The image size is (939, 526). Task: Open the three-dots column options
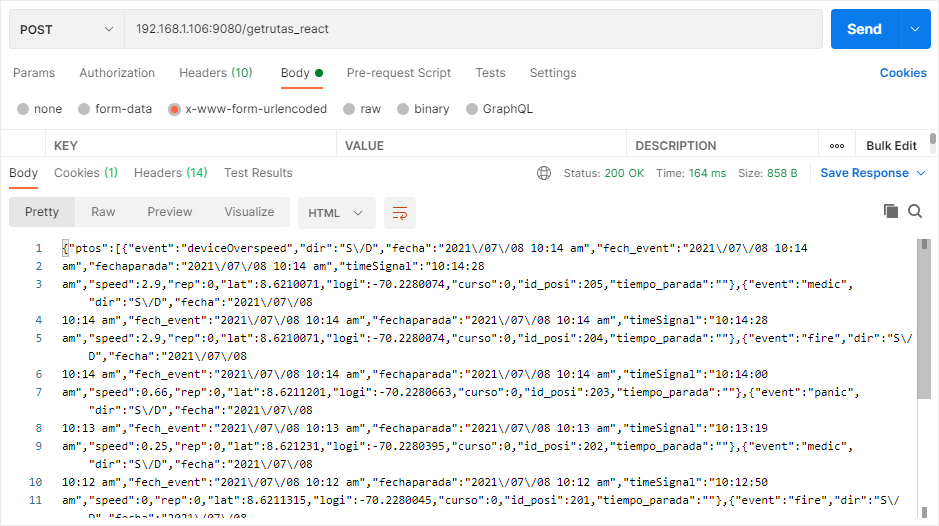pos(837,146)
